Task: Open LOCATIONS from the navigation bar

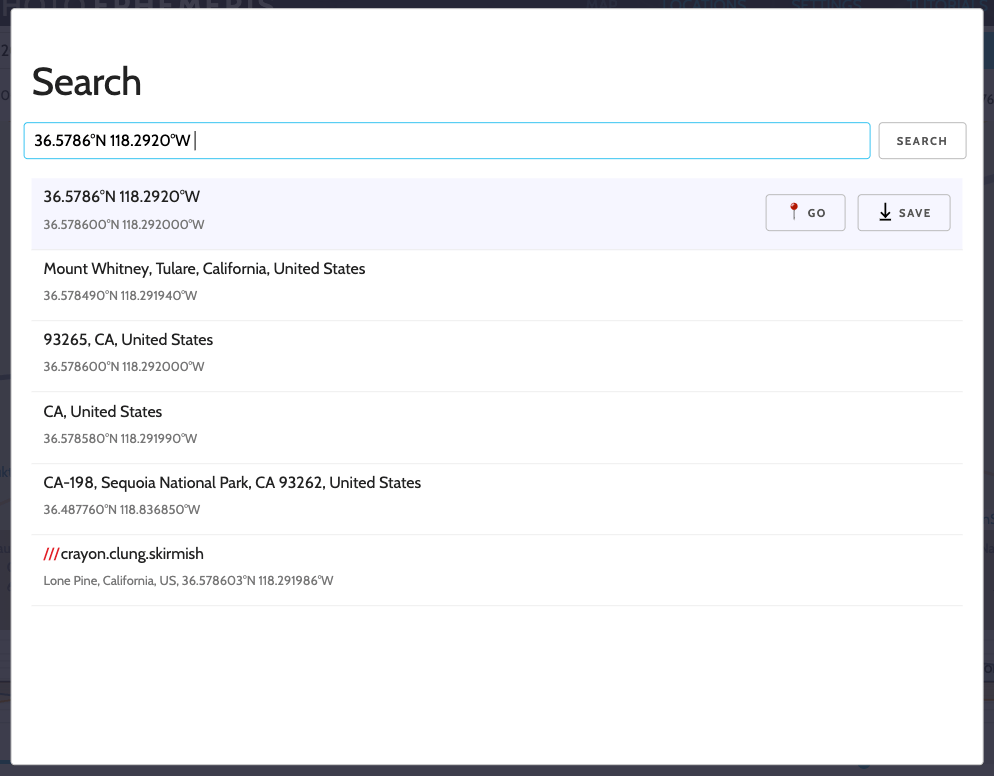Action: click(705, 6)
